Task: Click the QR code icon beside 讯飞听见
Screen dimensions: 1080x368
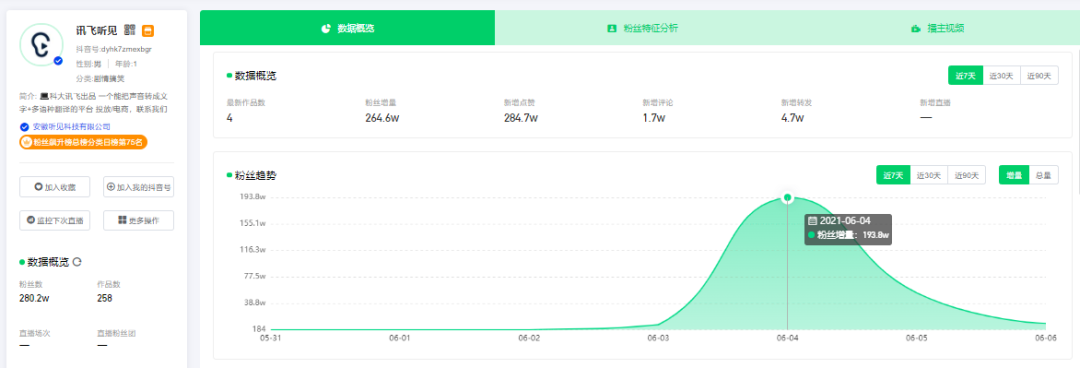Action: tap(129, 30)
